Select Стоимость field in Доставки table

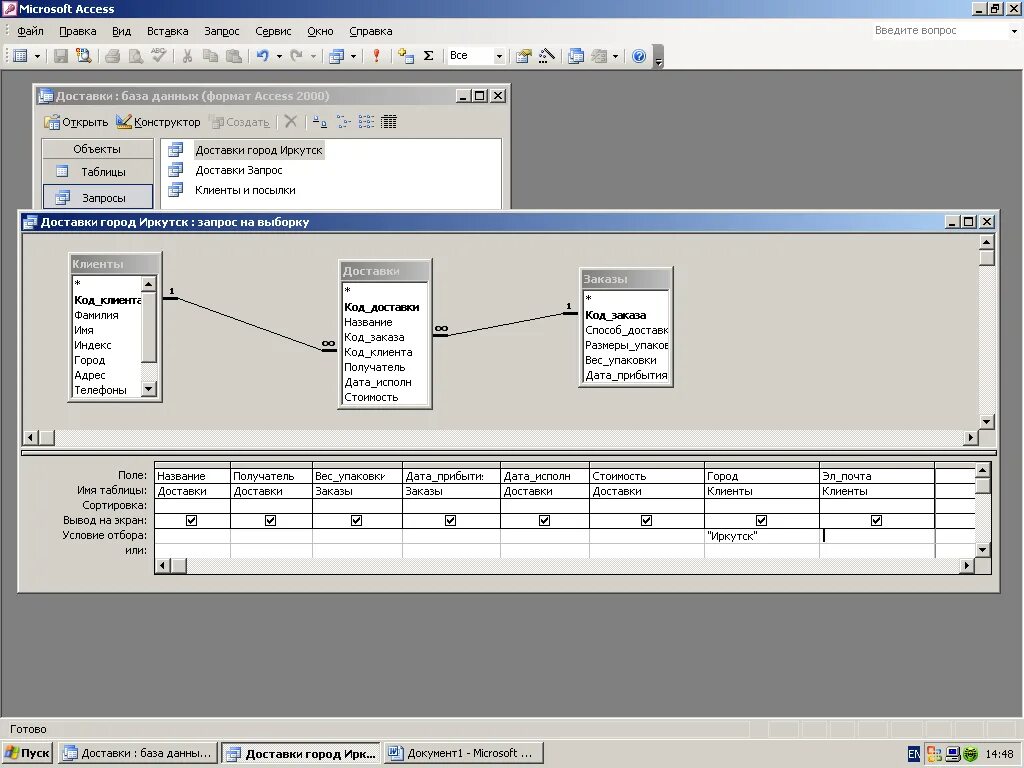pos(371,397)
